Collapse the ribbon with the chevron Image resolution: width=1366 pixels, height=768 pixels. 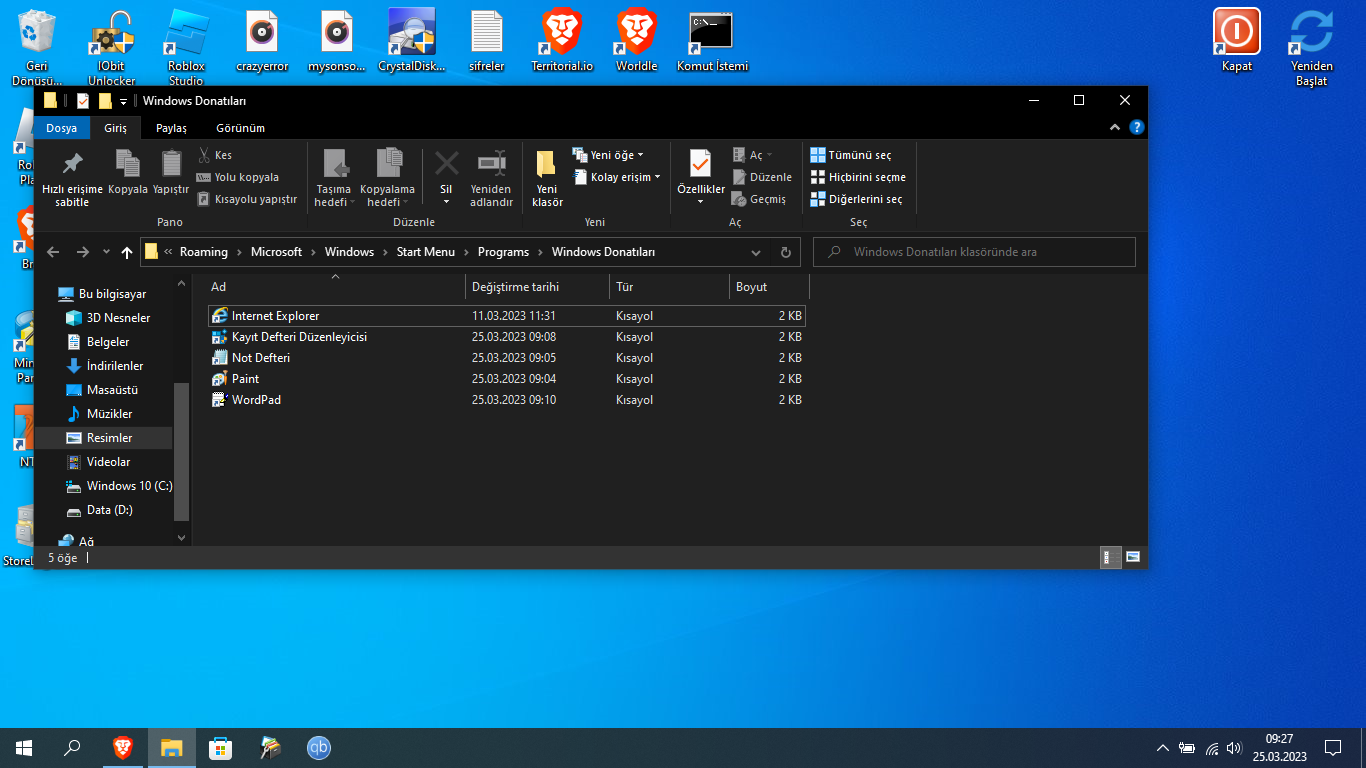click(x=1116, y=128)
